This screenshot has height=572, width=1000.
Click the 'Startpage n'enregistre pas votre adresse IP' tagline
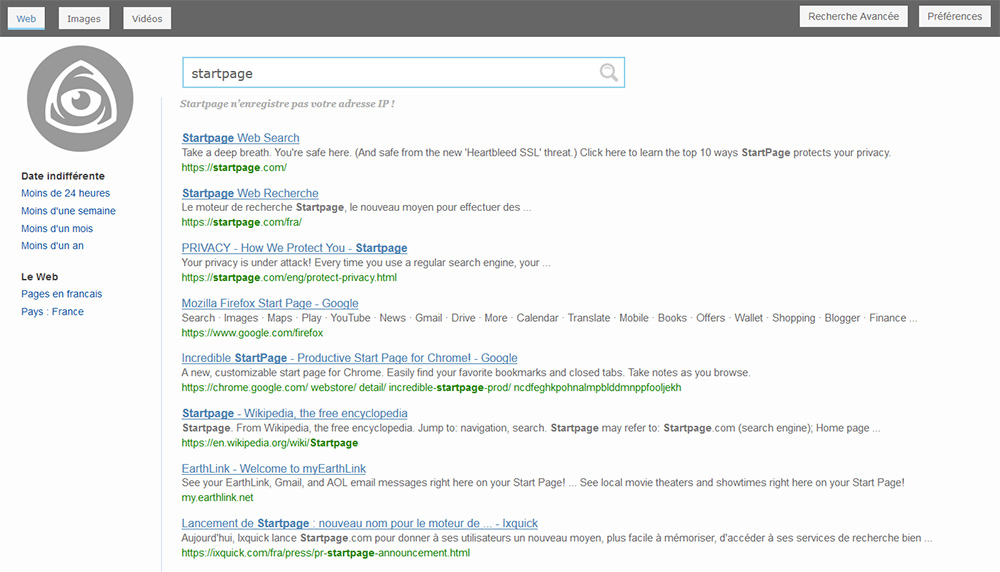click(x=287, y=103)
